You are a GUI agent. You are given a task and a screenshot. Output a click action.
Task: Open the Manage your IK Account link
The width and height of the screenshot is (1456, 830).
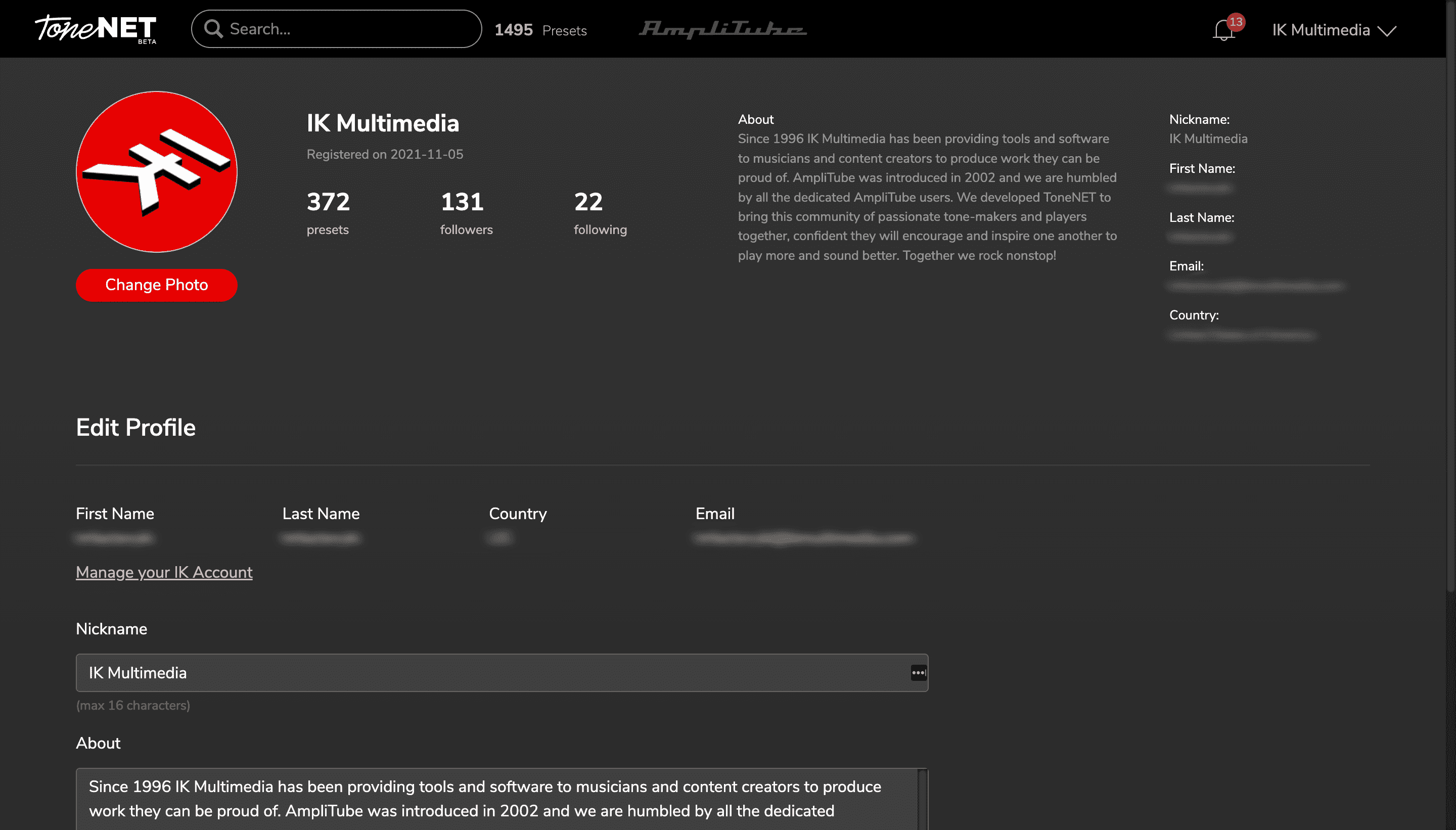pos(164,572)
